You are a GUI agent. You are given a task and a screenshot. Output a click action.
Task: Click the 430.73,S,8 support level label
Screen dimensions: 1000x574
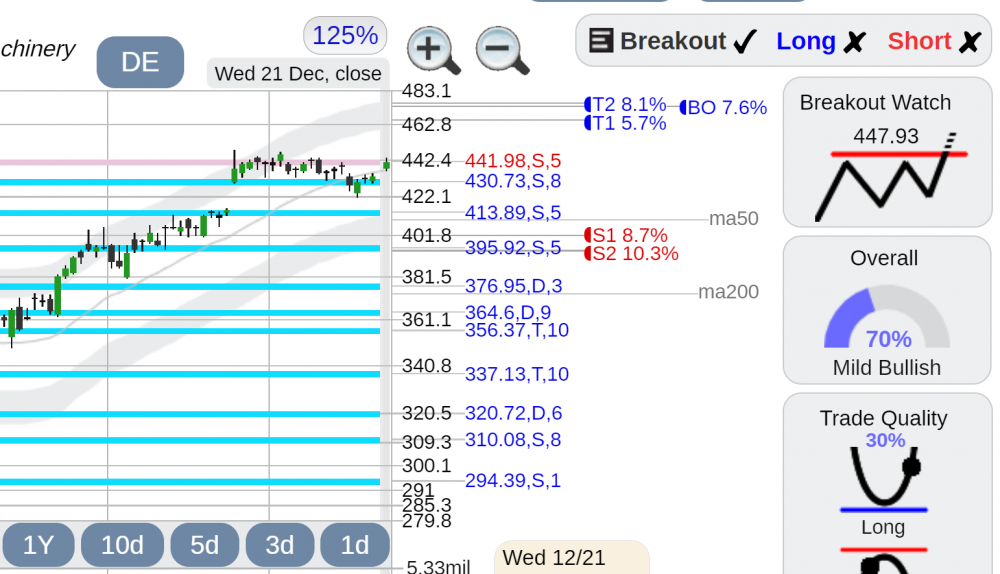pyautogui.click(x=513, y=181)
